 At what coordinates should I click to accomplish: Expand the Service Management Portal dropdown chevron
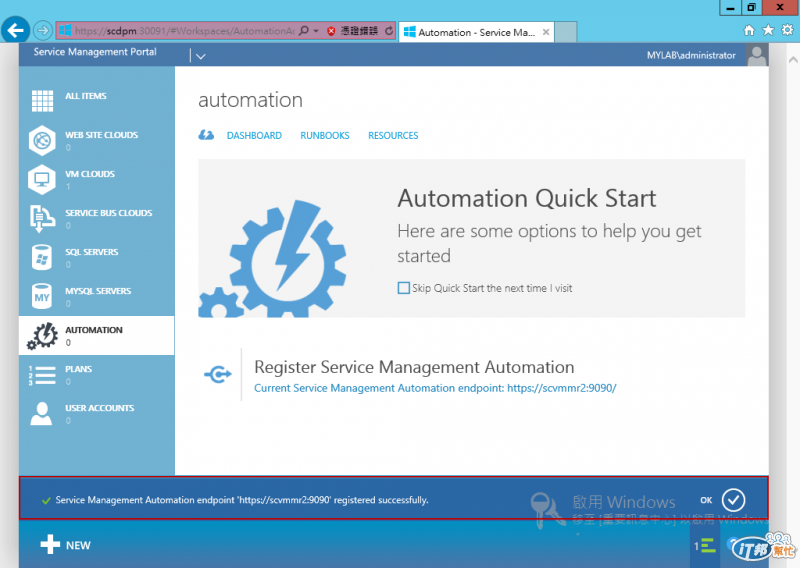pyautogui.click(x=201, y=56)
